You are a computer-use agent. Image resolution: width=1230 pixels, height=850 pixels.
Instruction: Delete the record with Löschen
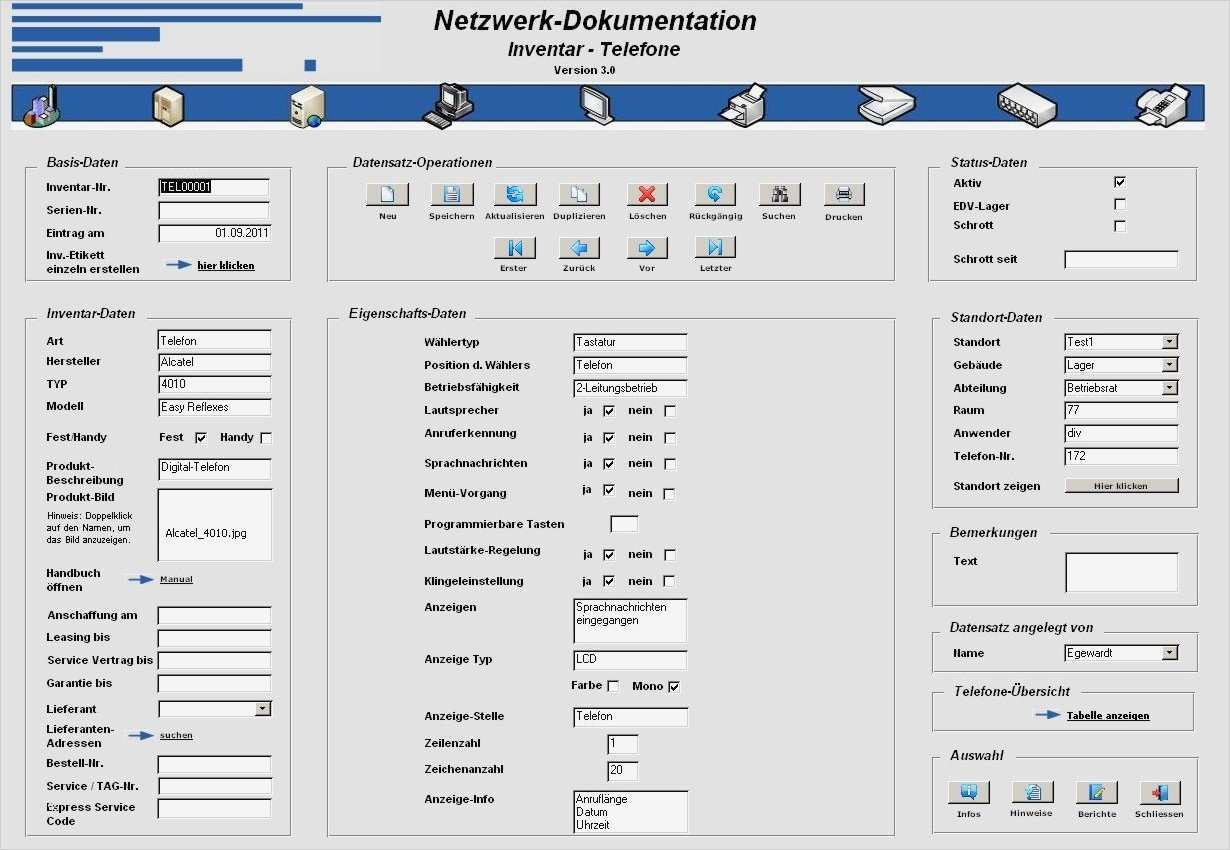647,194
